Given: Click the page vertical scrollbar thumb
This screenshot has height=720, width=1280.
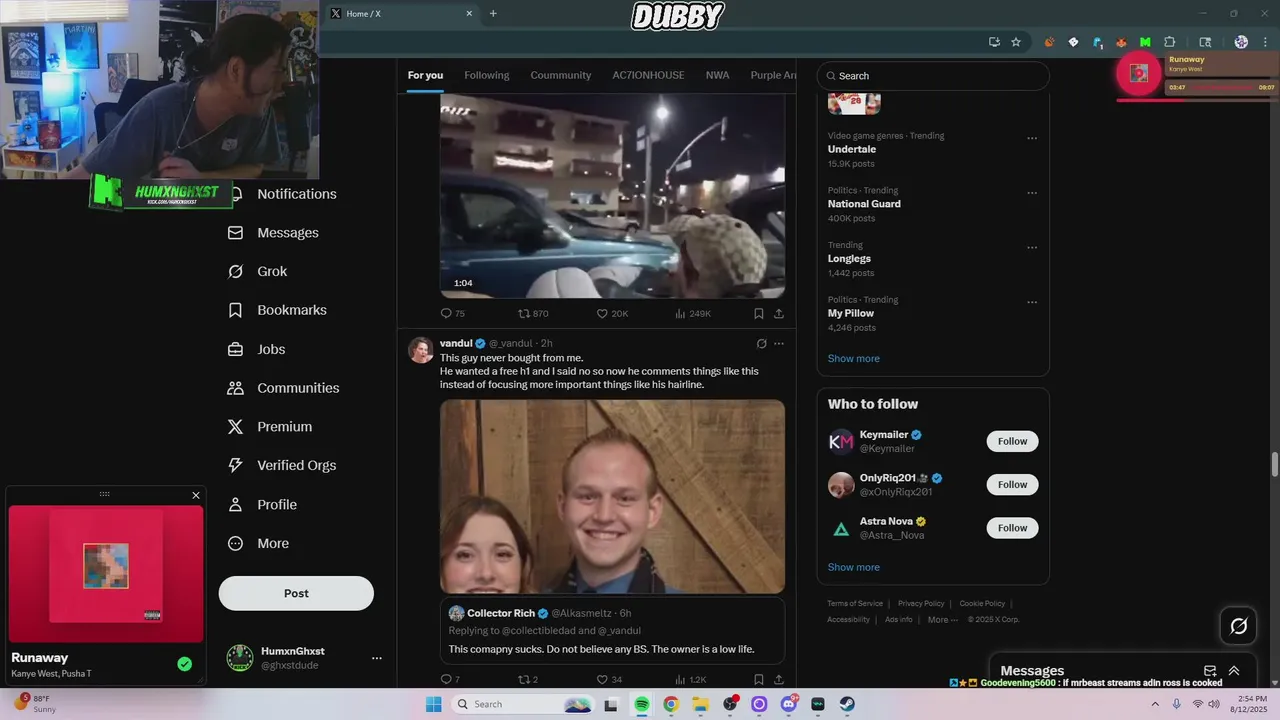Looking at the screenshot, I should pos(1275,465).
